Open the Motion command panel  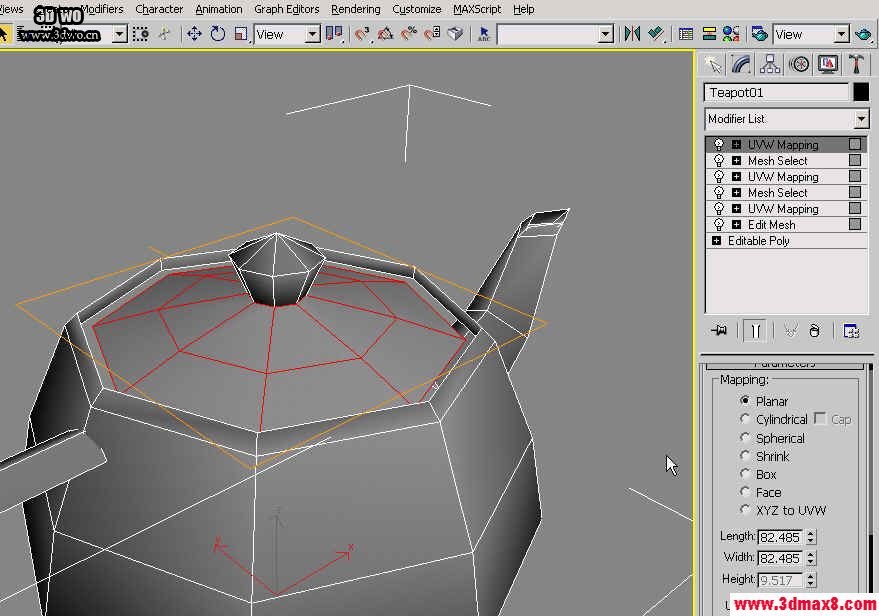(x=799, y=64)
